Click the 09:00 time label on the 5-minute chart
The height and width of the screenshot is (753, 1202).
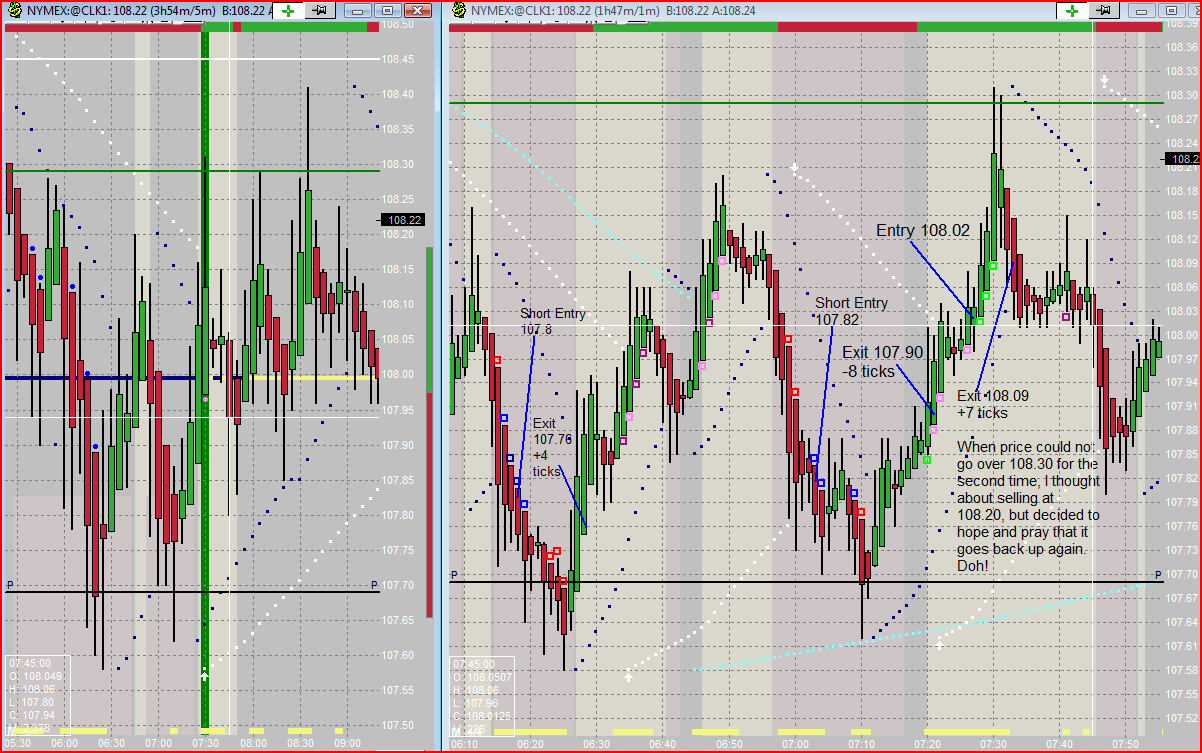[348, 743]
